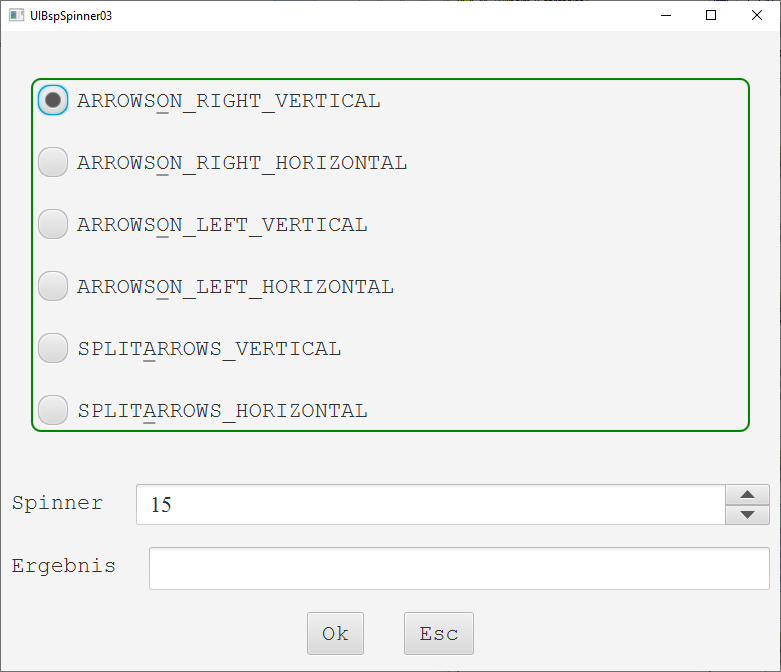Close the UIBspSpinner03 window
Image resolution: width=781 pixels, height=672 pixels.
point(757,15)
